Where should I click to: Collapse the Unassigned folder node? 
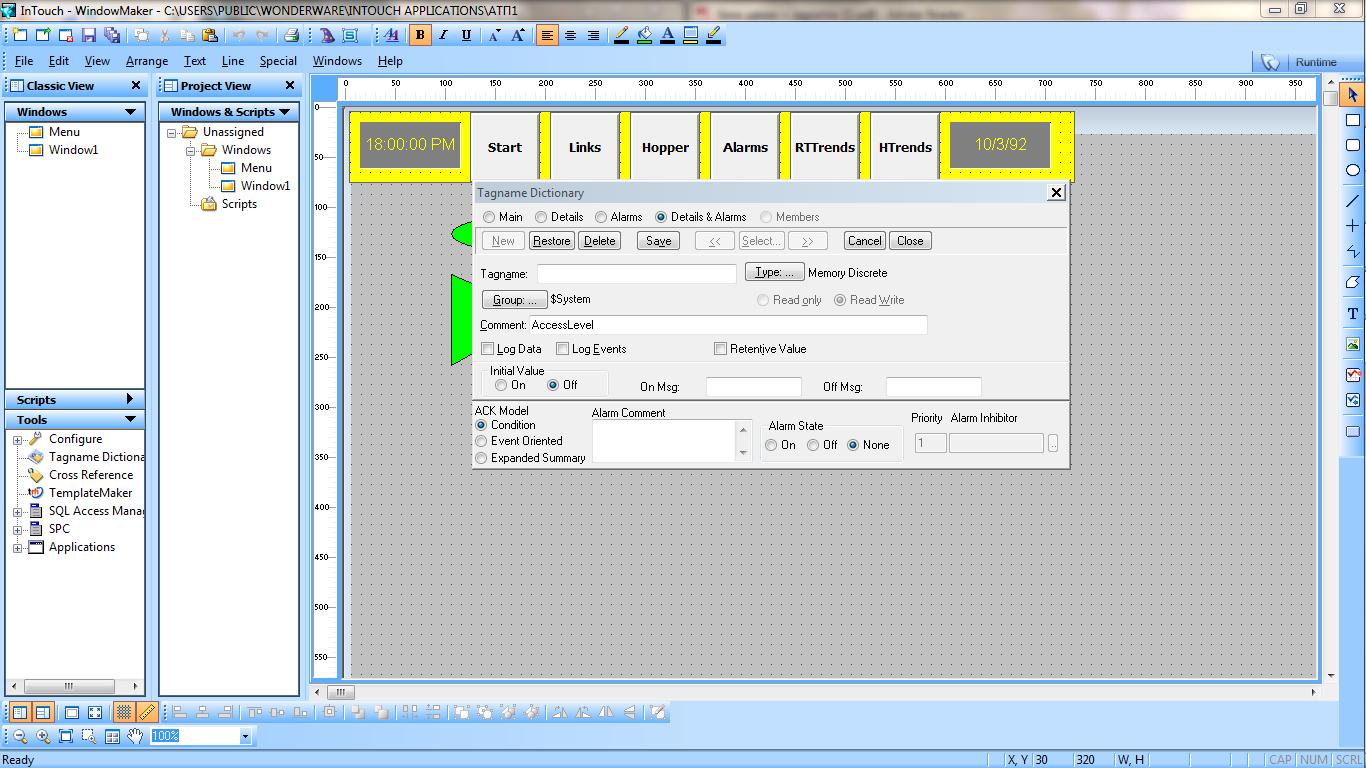[172, 133]
